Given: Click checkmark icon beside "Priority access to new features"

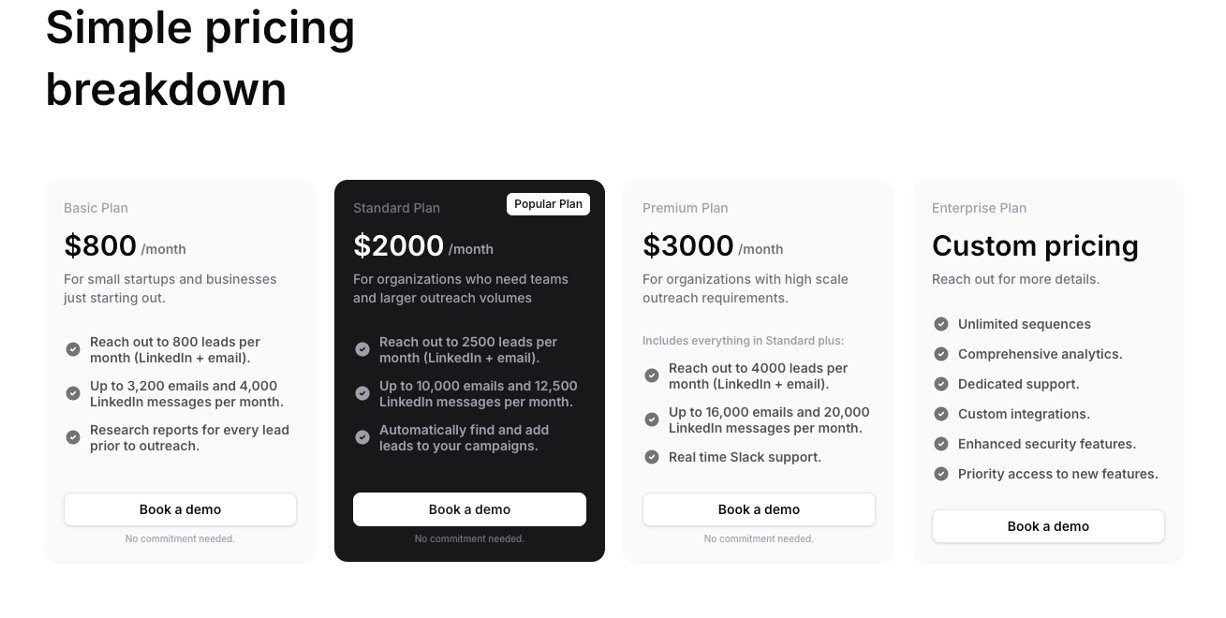Looking at the screenshot, I should coord(941,474).
